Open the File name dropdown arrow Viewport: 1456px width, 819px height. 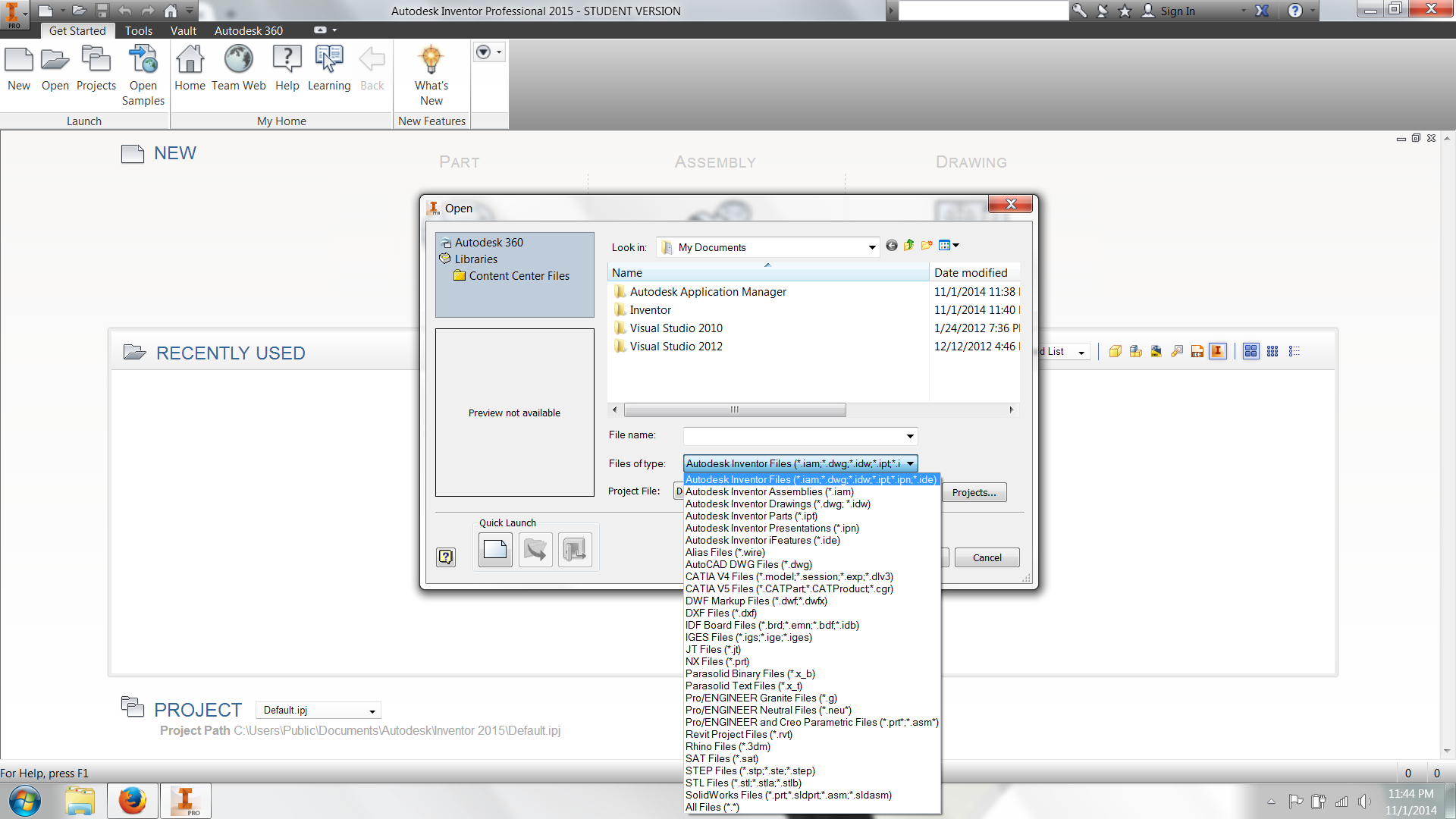(909, 436)
